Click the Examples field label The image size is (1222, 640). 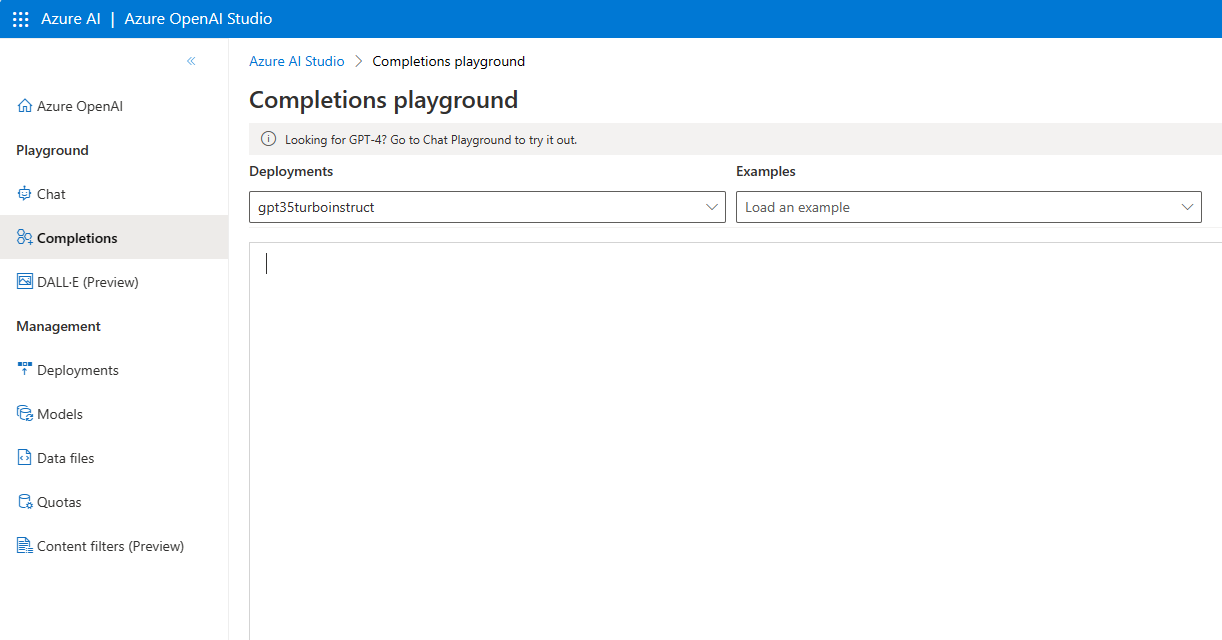(x=766, y=171)
